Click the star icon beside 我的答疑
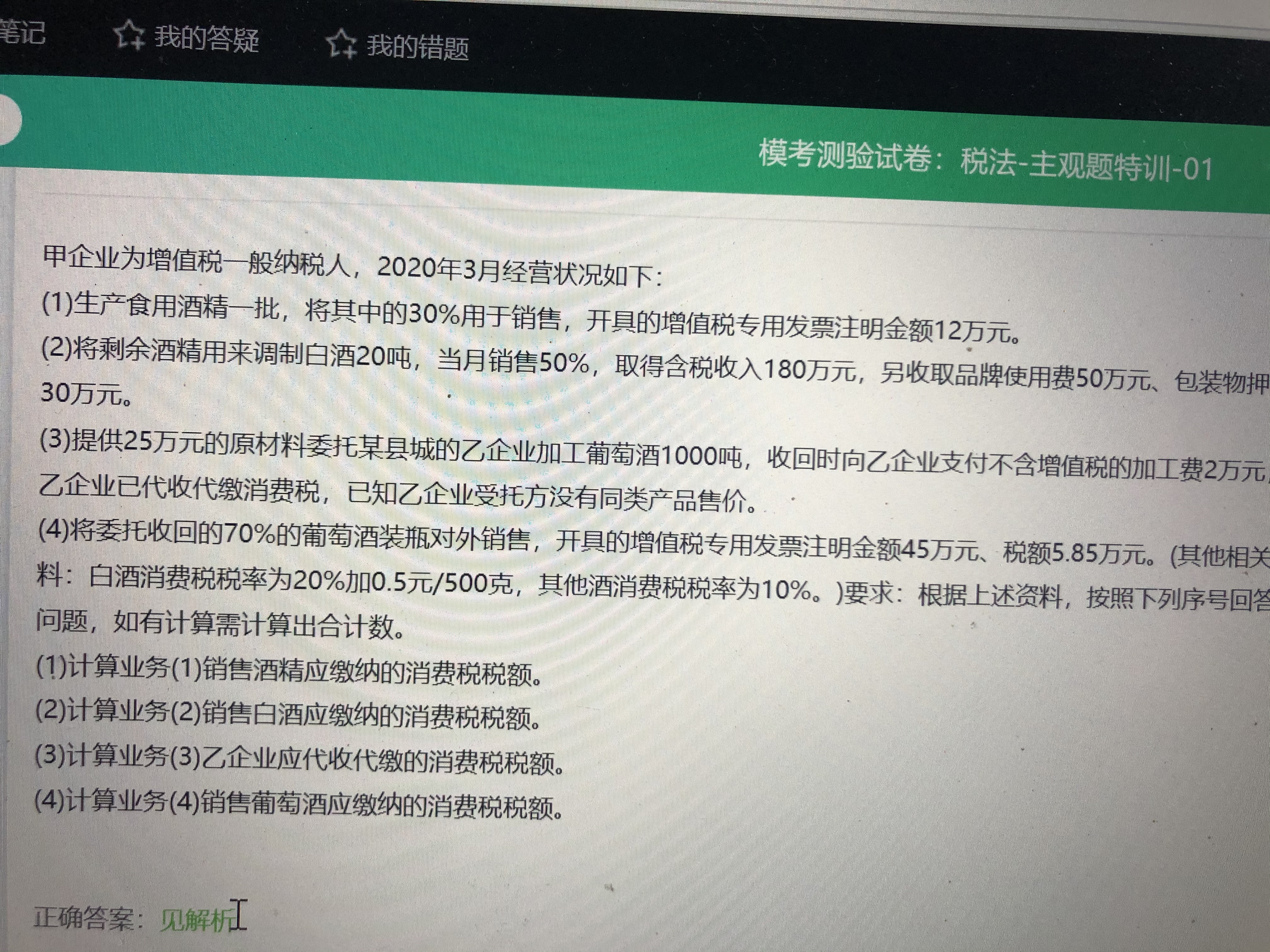 [129, 35]
